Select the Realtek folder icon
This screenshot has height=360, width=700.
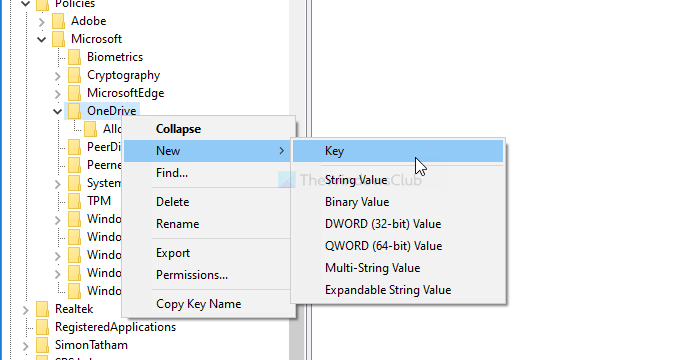coord(42,309)
